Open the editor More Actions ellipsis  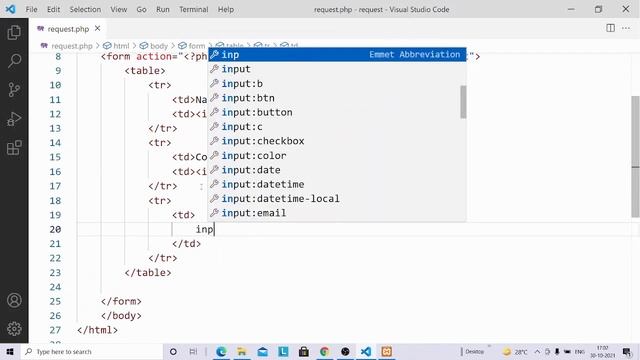click(x=626, y=28)
